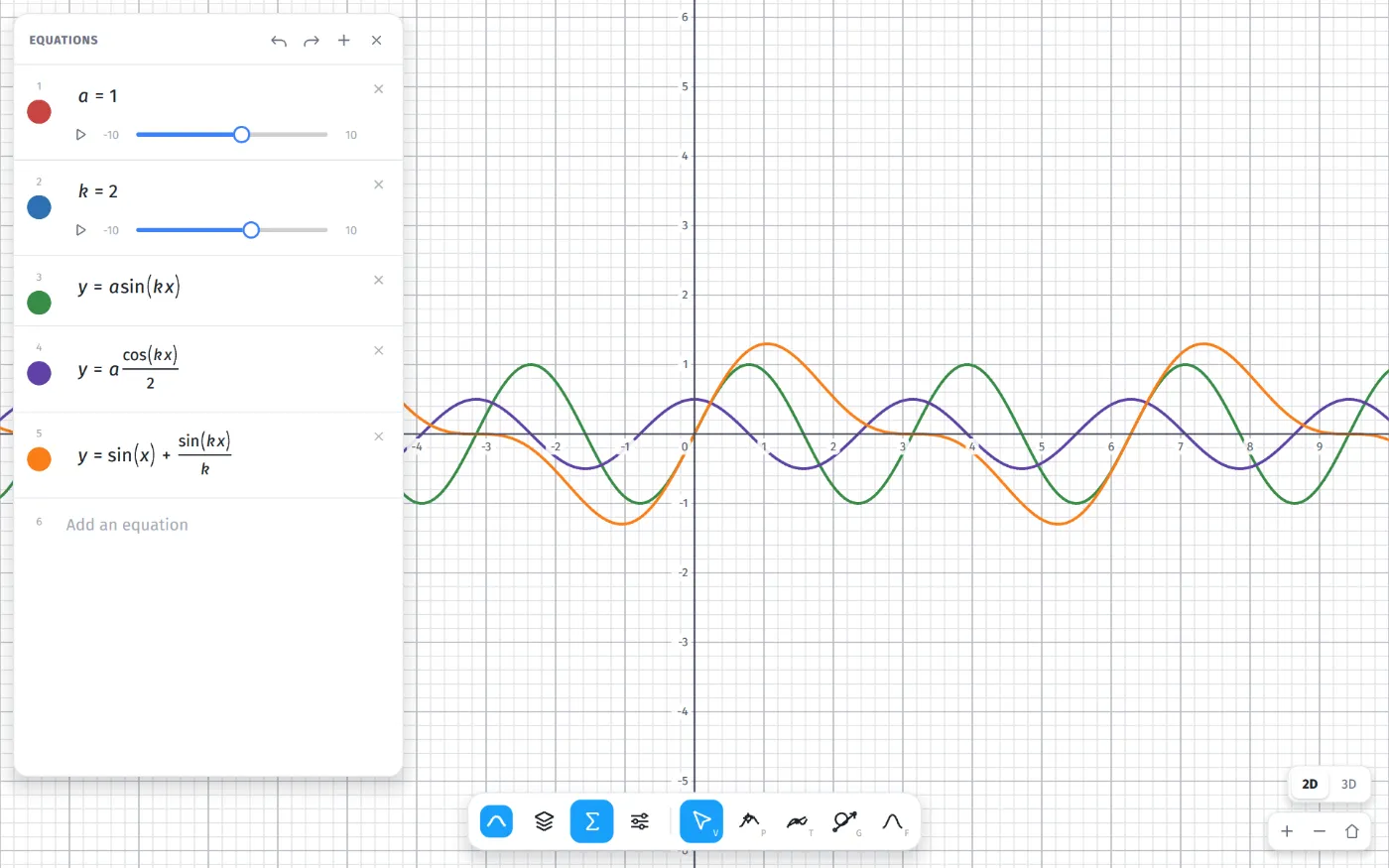
Task: Open the layers stack tool
Action: click(x=544, y=821)
